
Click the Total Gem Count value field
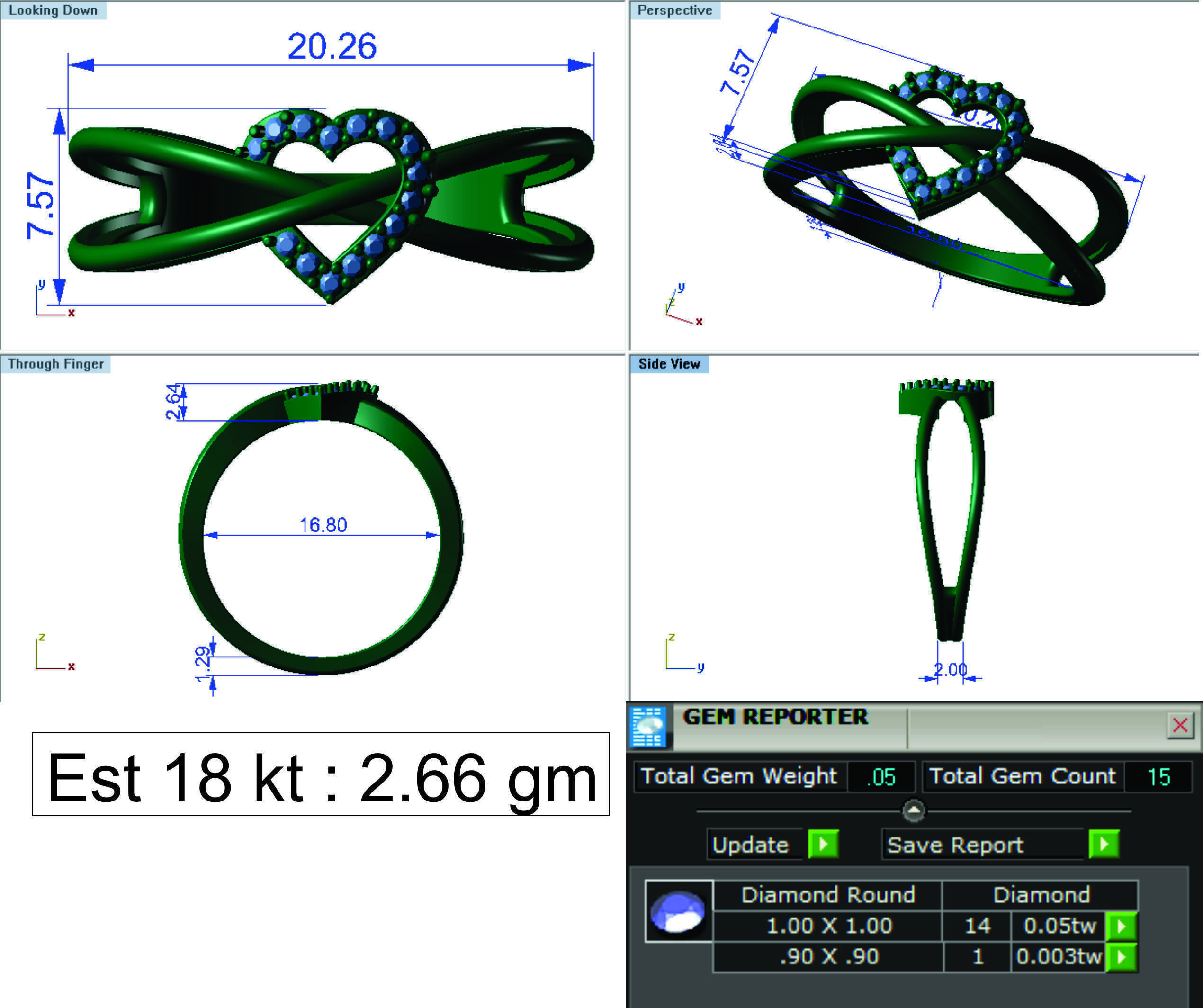pyautogui.click(x=1158, y=777)
